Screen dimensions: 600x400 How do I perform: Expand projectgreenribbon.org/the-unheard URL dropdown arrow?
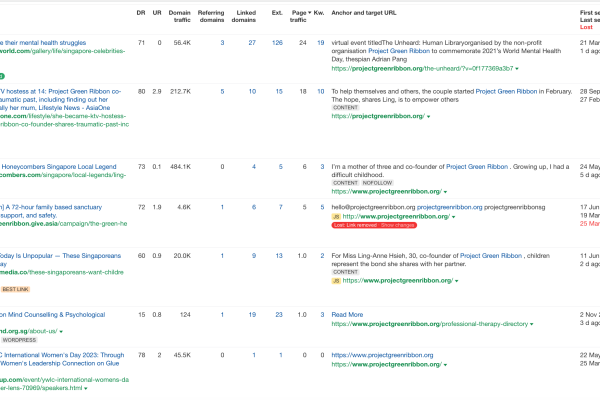click(517, 69)
